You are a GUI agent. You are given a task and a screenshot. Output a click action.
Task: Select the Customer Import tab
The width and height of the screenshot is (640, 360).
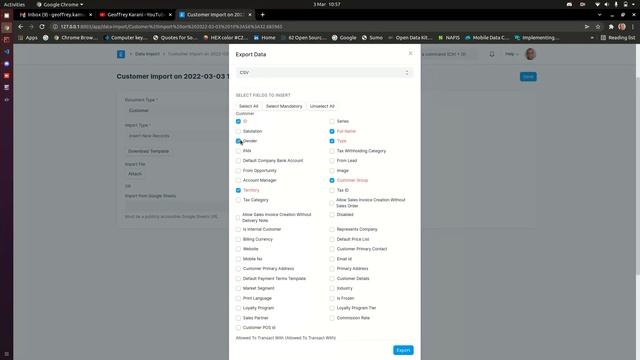point(216,15)
